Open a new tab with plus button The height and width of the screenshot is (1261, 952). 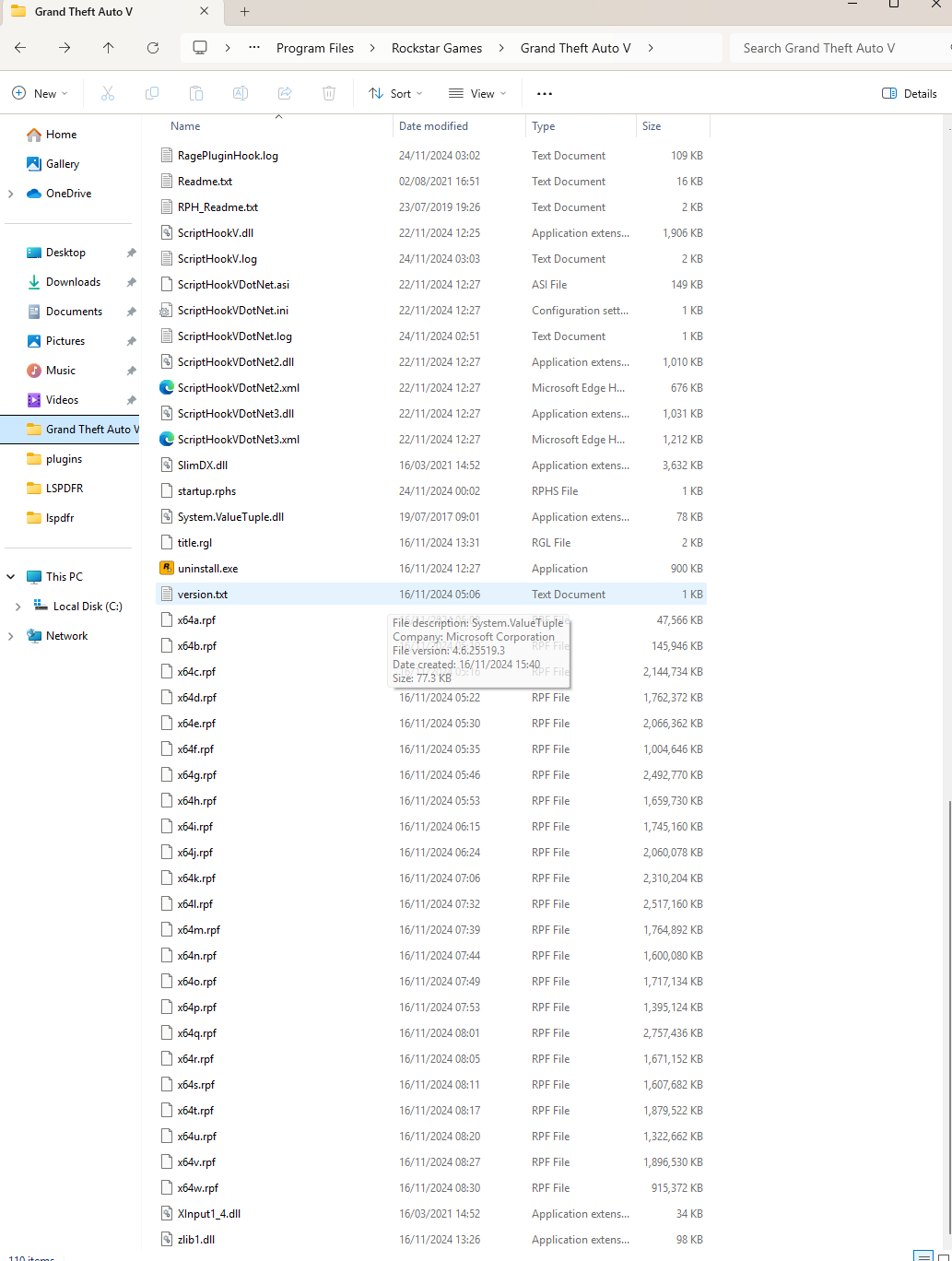[x=244, y=12]
